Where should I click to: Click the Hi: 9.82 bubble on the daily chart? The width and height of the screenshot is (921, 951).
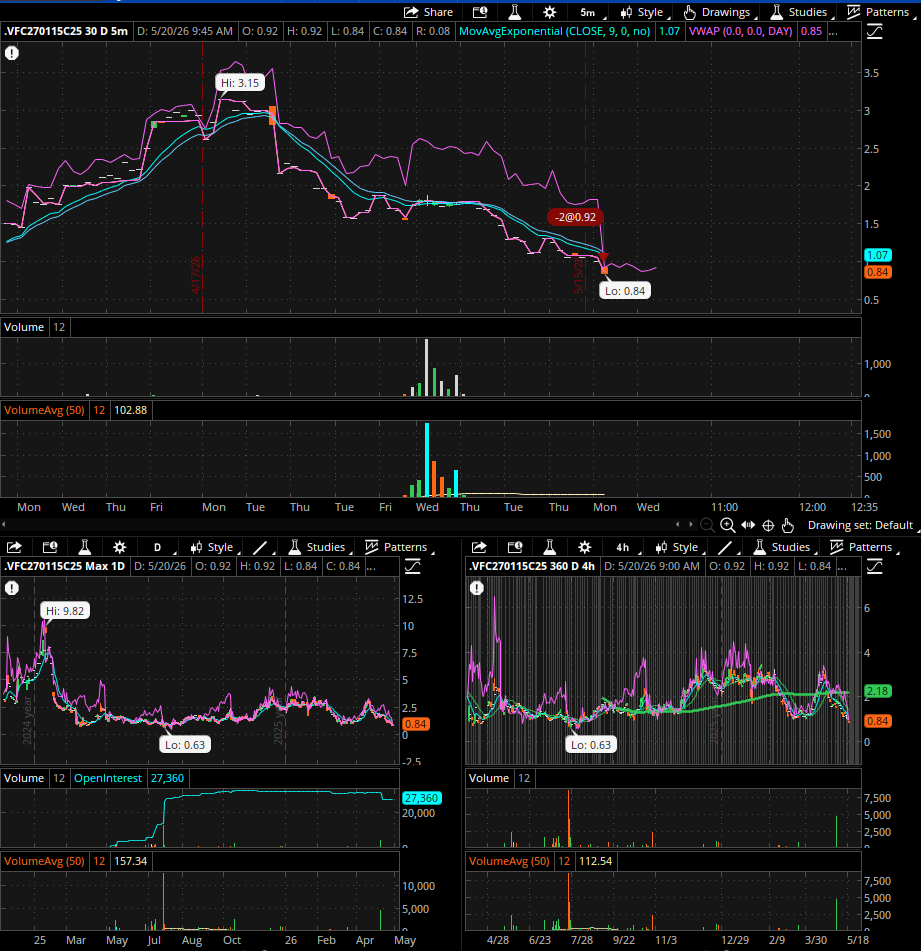65,611
